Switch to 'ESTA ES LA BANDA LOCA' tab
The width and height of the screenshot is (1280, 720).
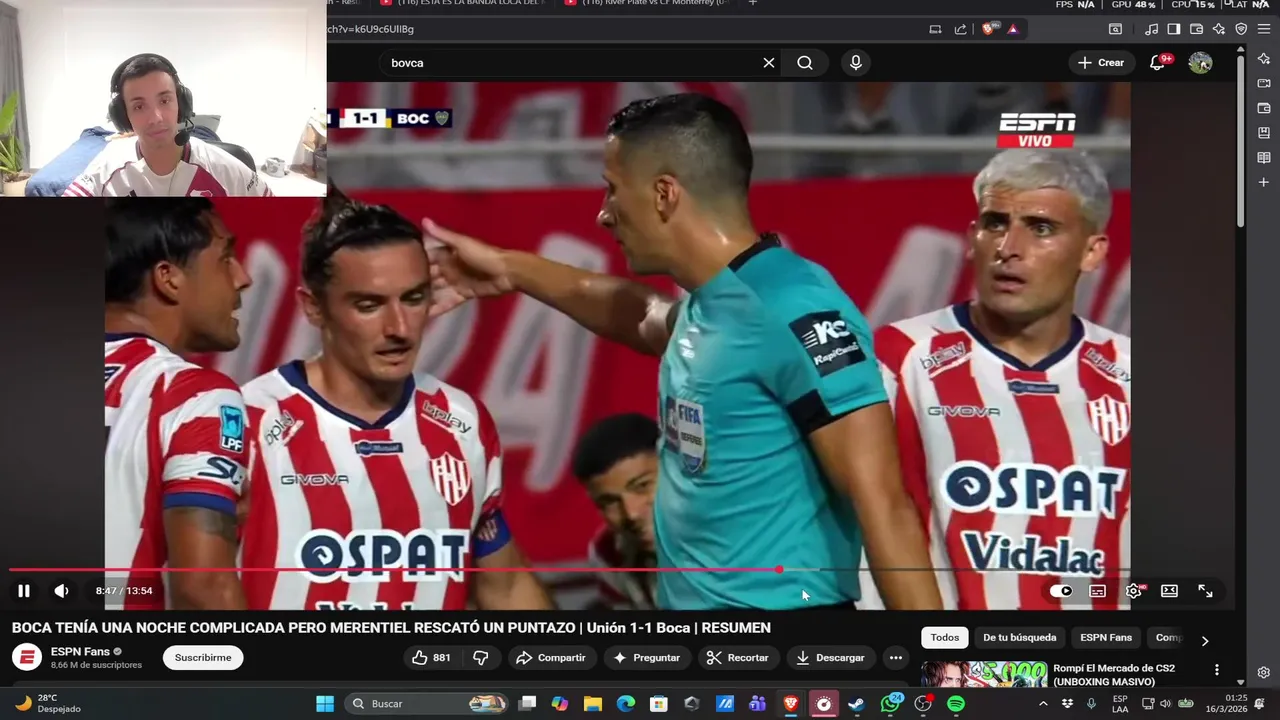click(x=464, y=3)
